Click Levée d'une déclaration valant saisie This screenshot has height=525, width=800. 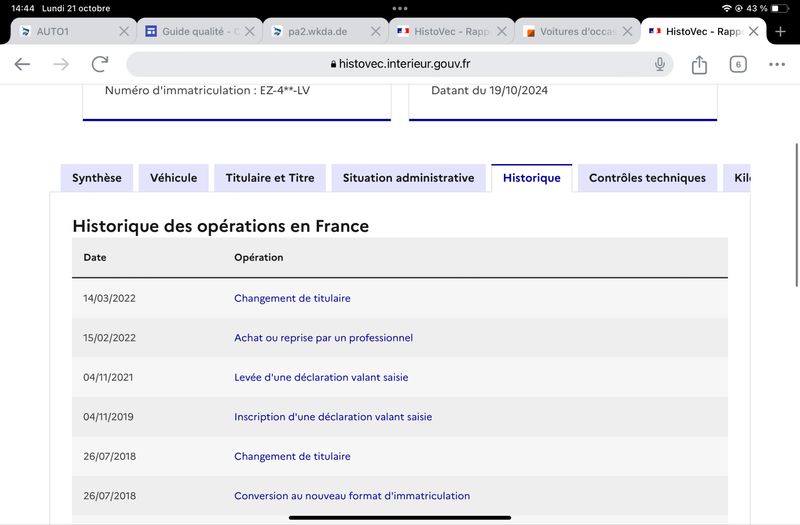click(x=321, y=378)
